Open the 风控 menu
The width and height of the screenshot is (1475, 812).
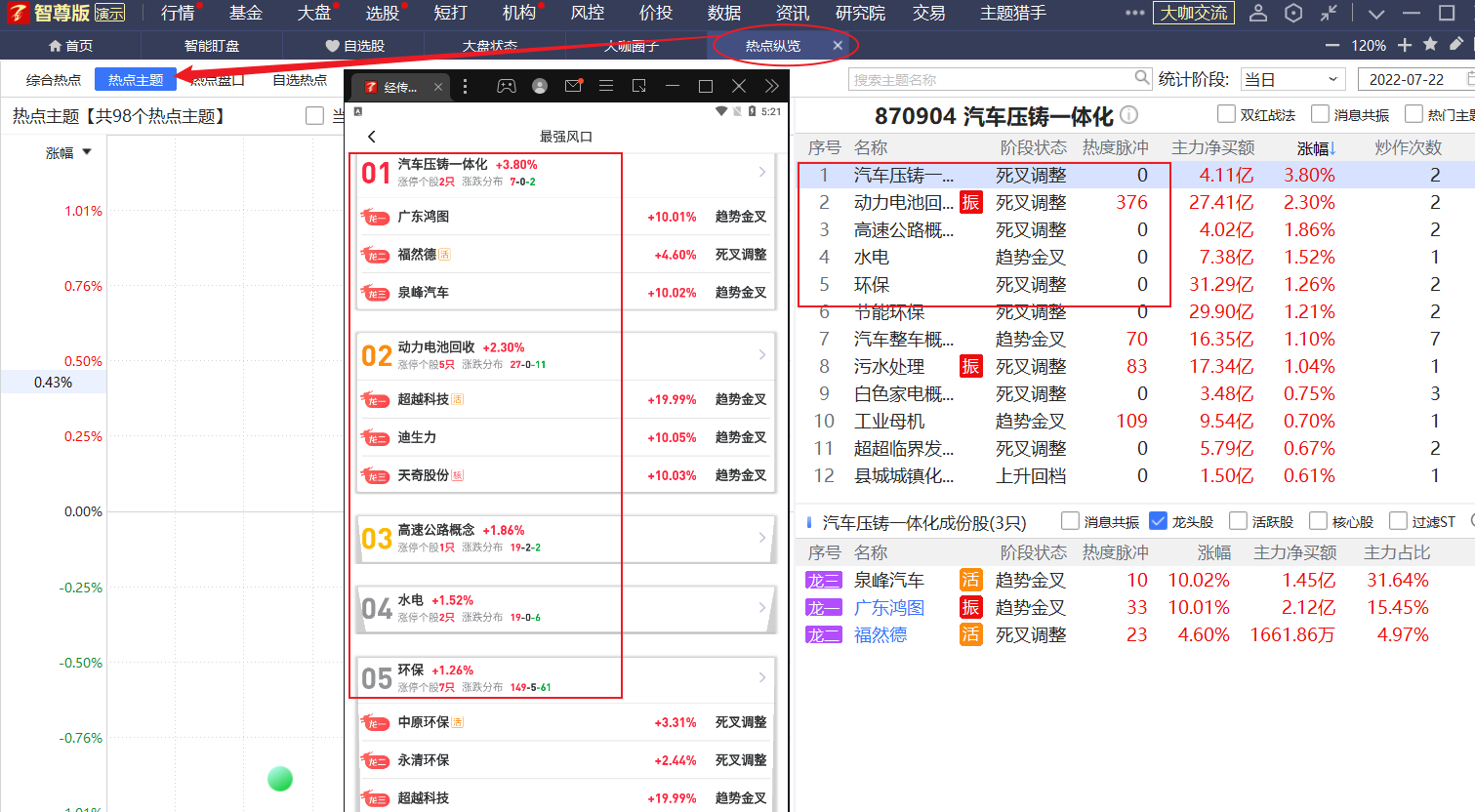tap(588, 13)
